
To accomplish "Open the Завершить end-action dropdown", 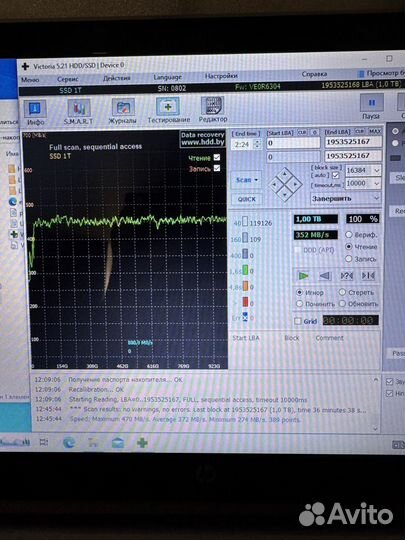I will tap(345, 198).
